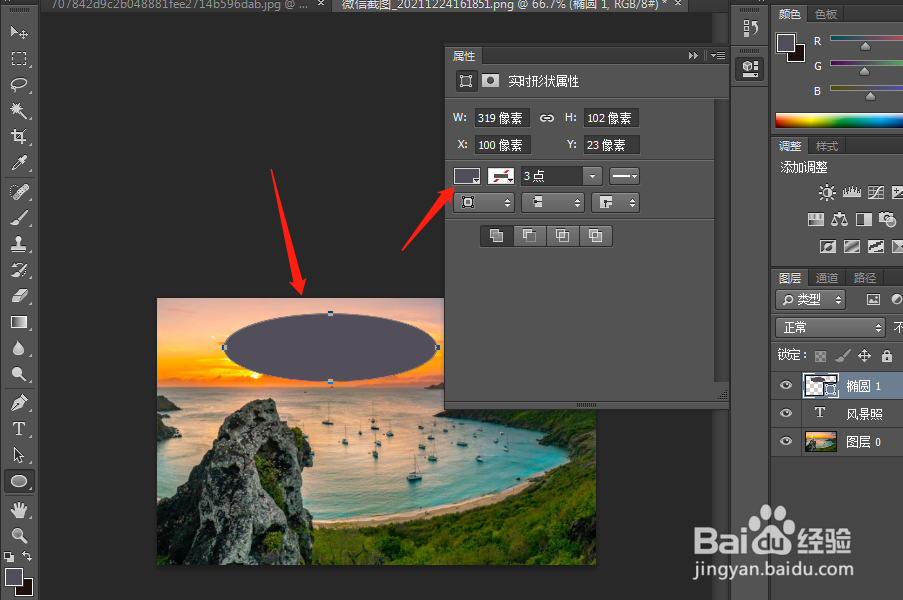
Task: Open the 3D panel icon
Action: coord(750,69)
